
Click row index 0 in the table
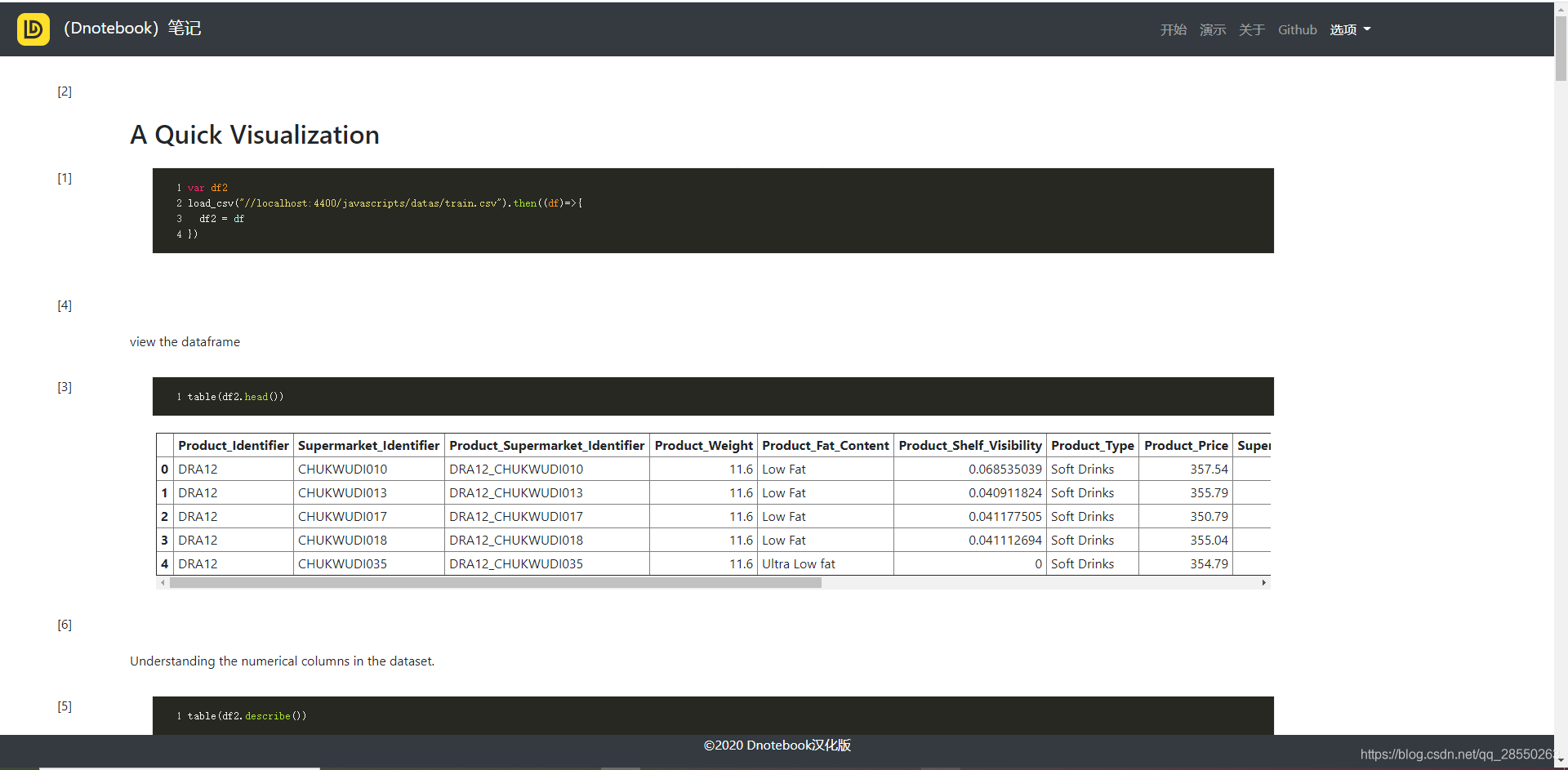(x=165, y=470)
